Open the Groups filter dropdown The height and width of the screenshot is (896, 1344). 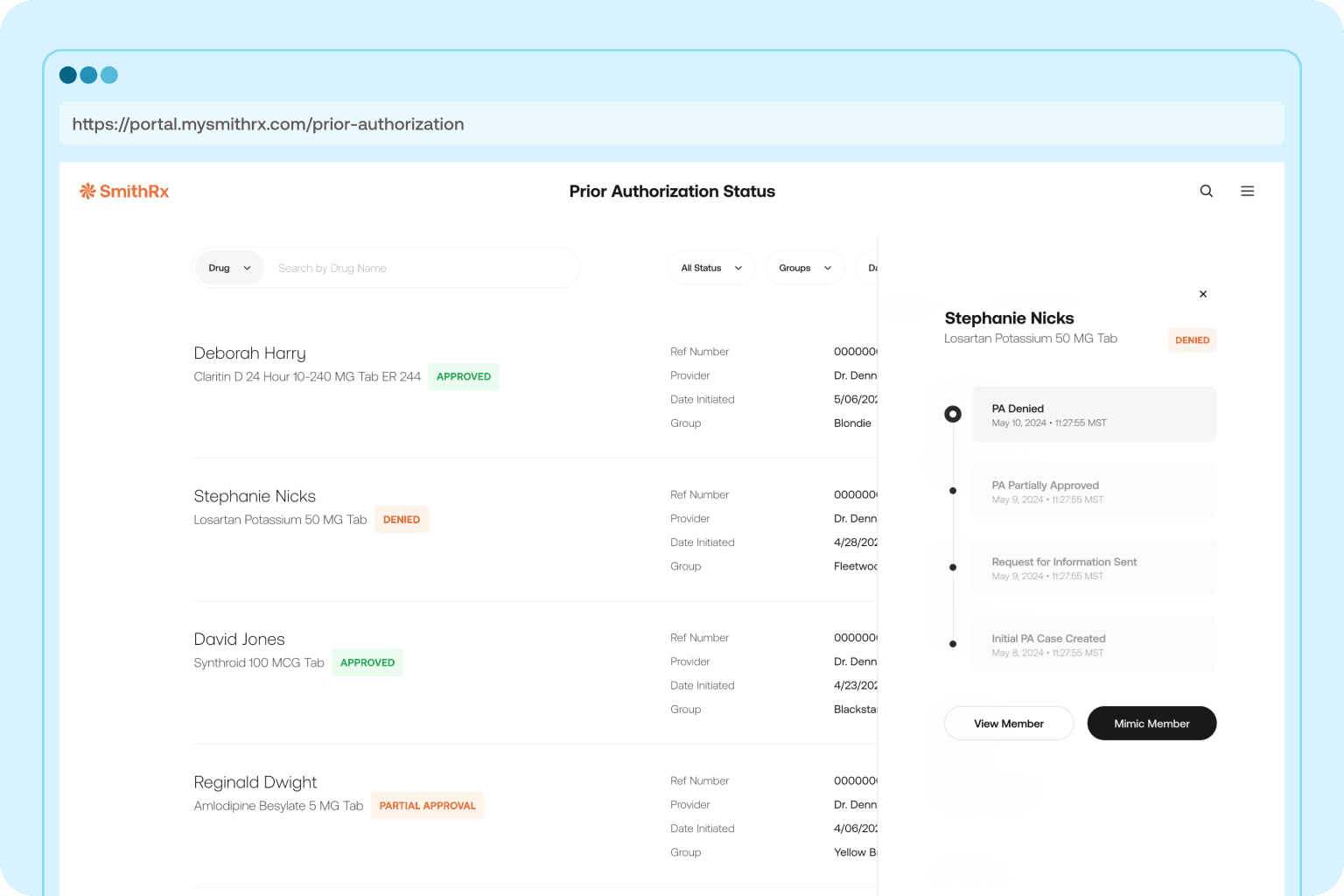pos(805,268)
